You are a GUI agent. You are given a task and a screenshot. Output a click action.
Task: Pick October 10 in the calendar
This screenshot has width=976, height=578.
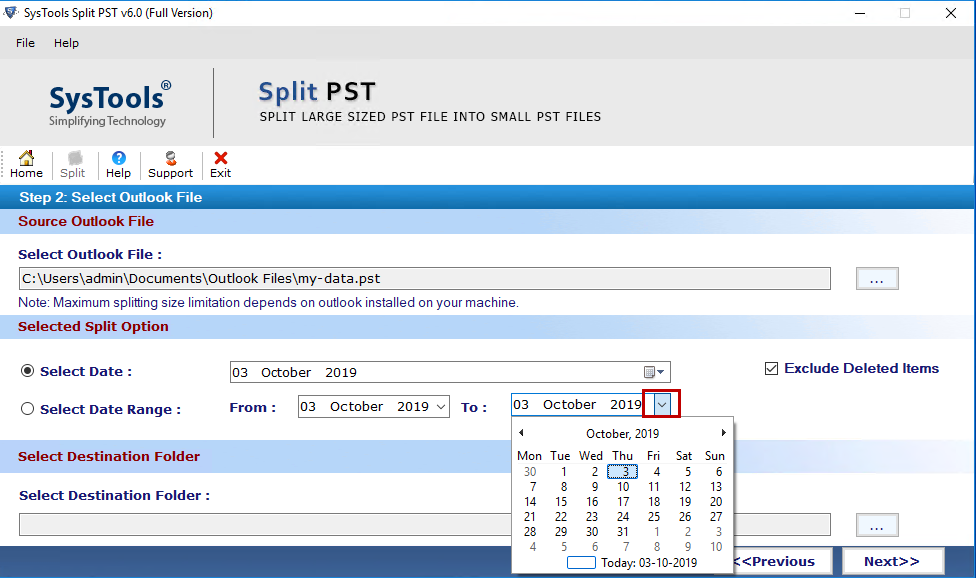pos(622,487)
